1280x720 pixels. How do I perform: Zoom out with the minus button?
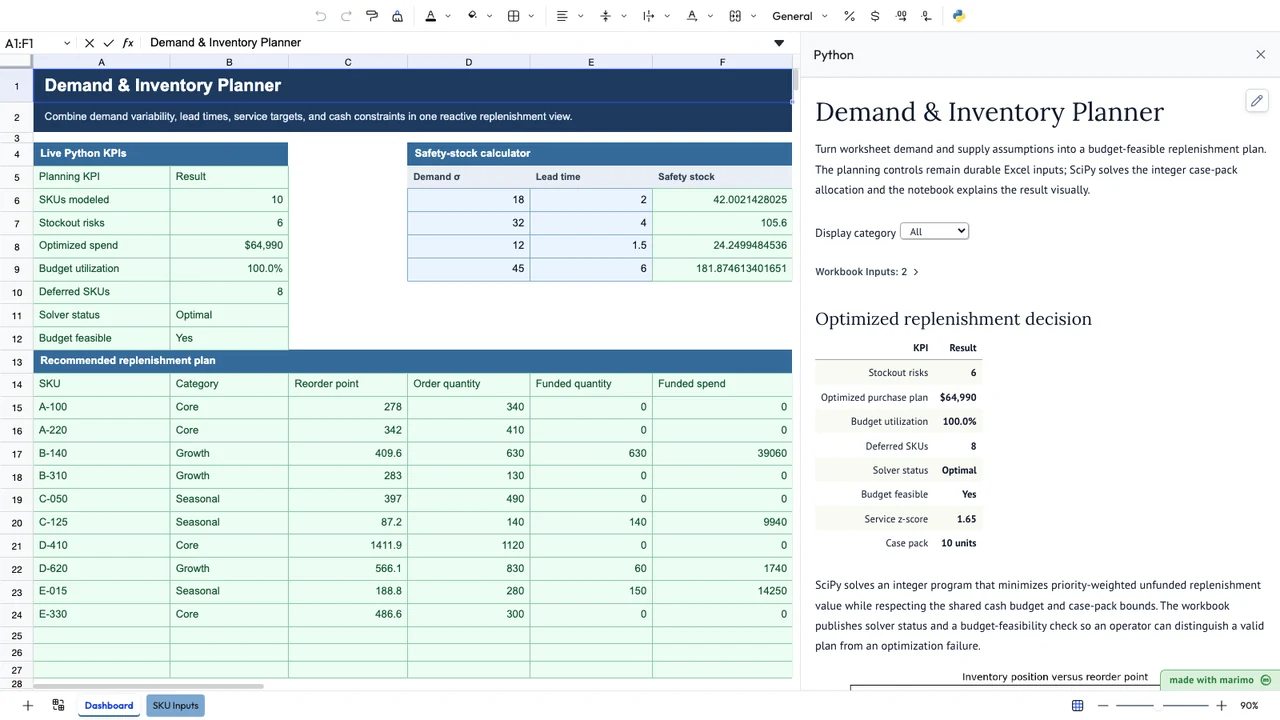(1102, 706)
